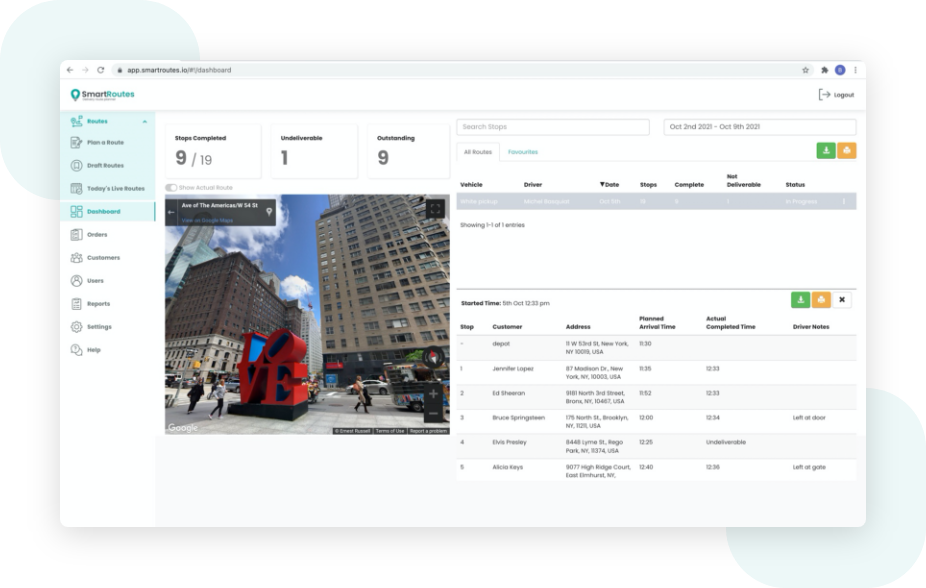The width and height of the screenshot is (926, 588).
Task: Open the Oct 2nd 2021 - Oct 9th 2021 date range picker
Action: (760, 127)
